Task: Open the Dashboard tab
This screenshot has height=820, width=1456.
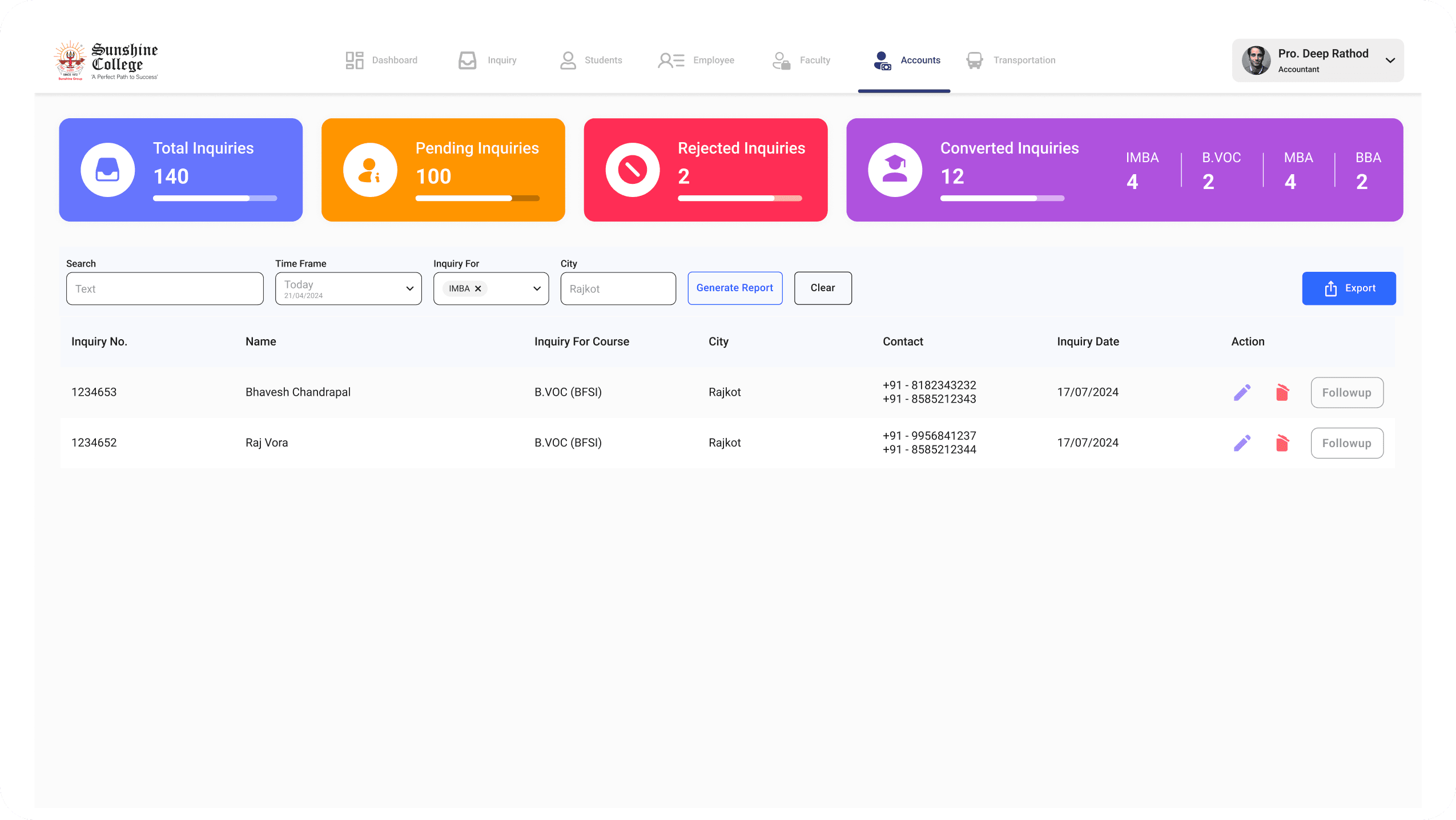Action: 381,61
